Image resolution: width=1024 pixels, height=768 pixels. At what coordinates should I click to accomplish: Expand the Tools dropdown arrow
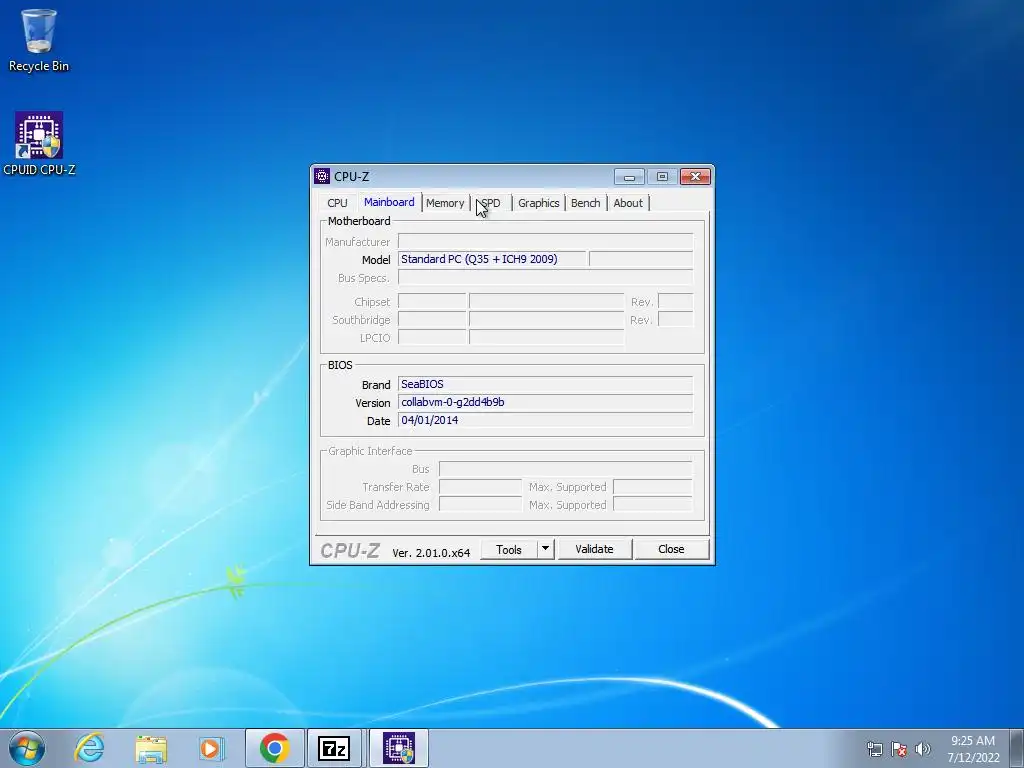pos(545,549)
